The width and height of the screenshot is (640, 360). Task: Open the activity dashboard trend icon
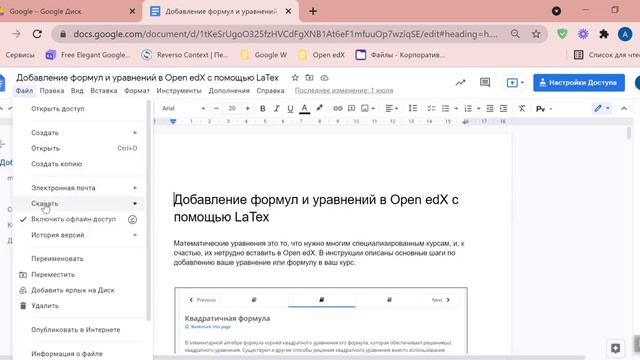tap(460, 83)
